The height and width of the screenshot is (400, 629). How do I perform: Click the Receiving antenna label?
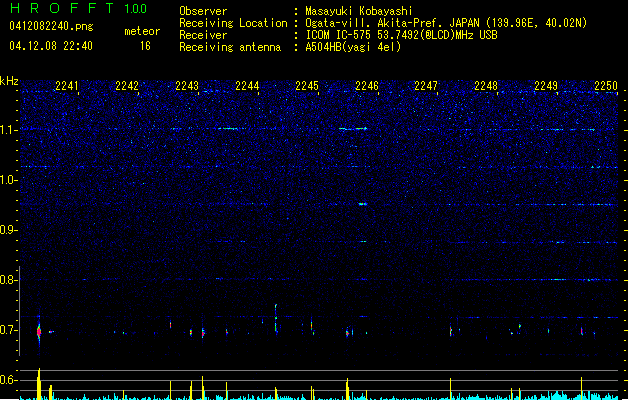point(230,47)
